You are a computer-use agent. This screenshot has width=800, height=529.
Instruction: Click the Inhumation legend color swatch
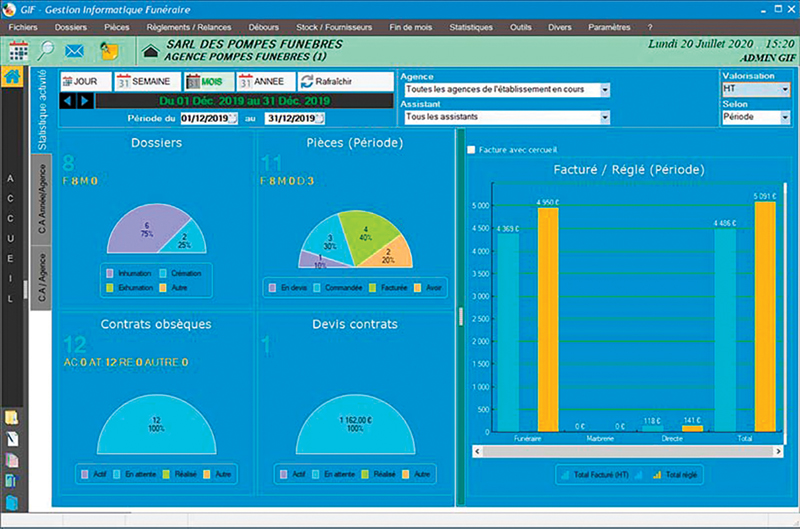110,273
